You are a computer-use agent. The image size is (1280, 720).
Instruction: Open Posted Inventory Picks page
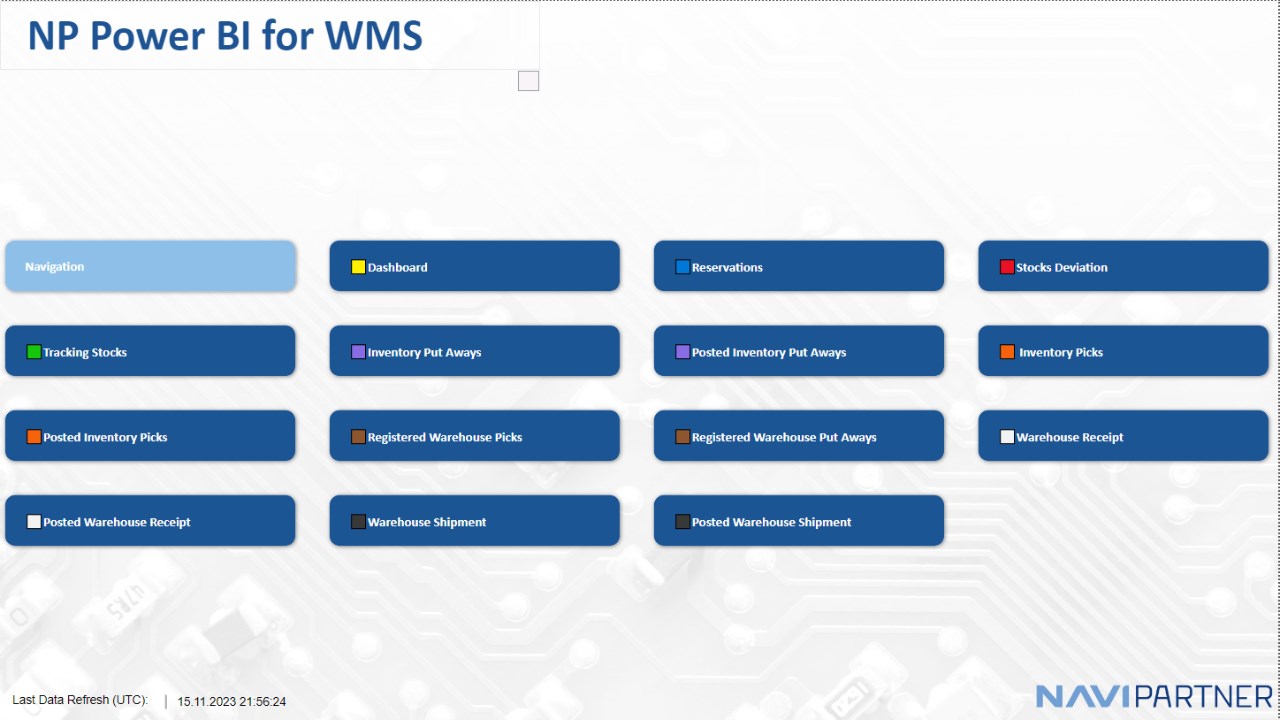click(150, 436)
